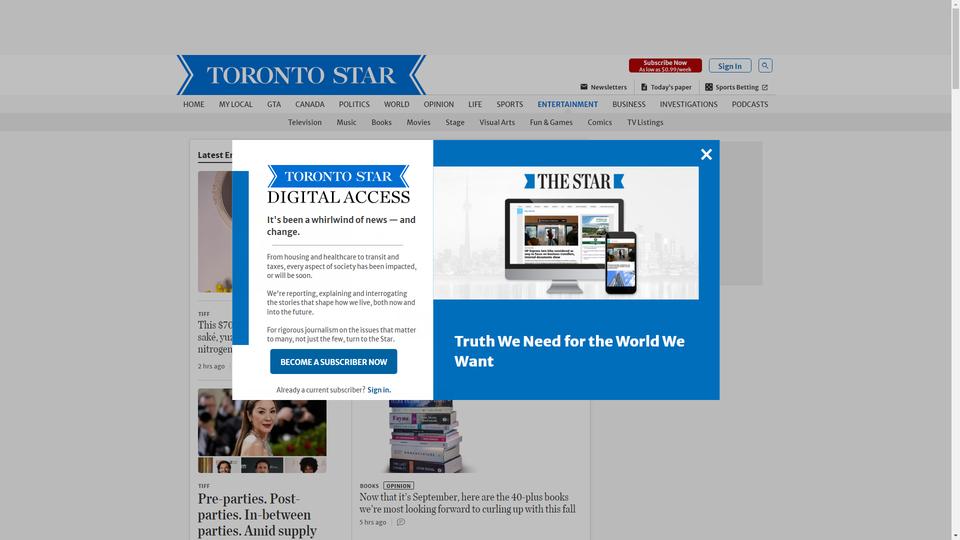Image resolution: width=960 pixels, height=540 pixels.
Task: Open BUSINESS section
Action: (629, 104)
